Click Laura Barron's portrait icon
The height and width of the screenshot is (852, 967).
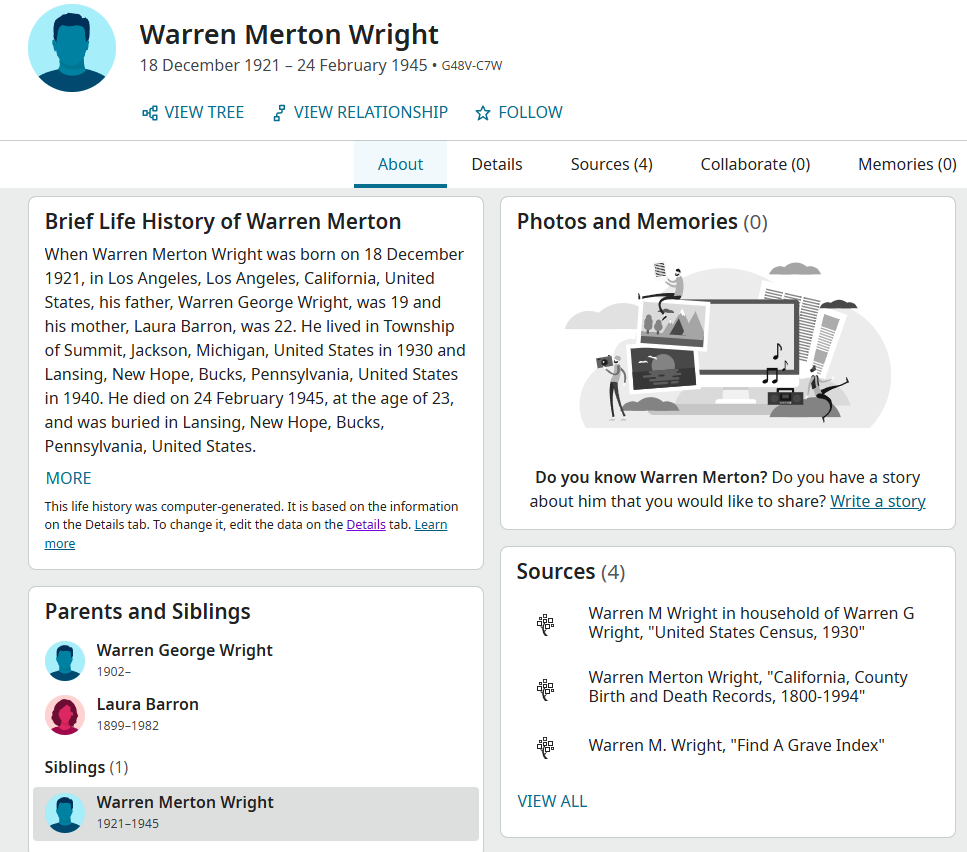point(65,715)
